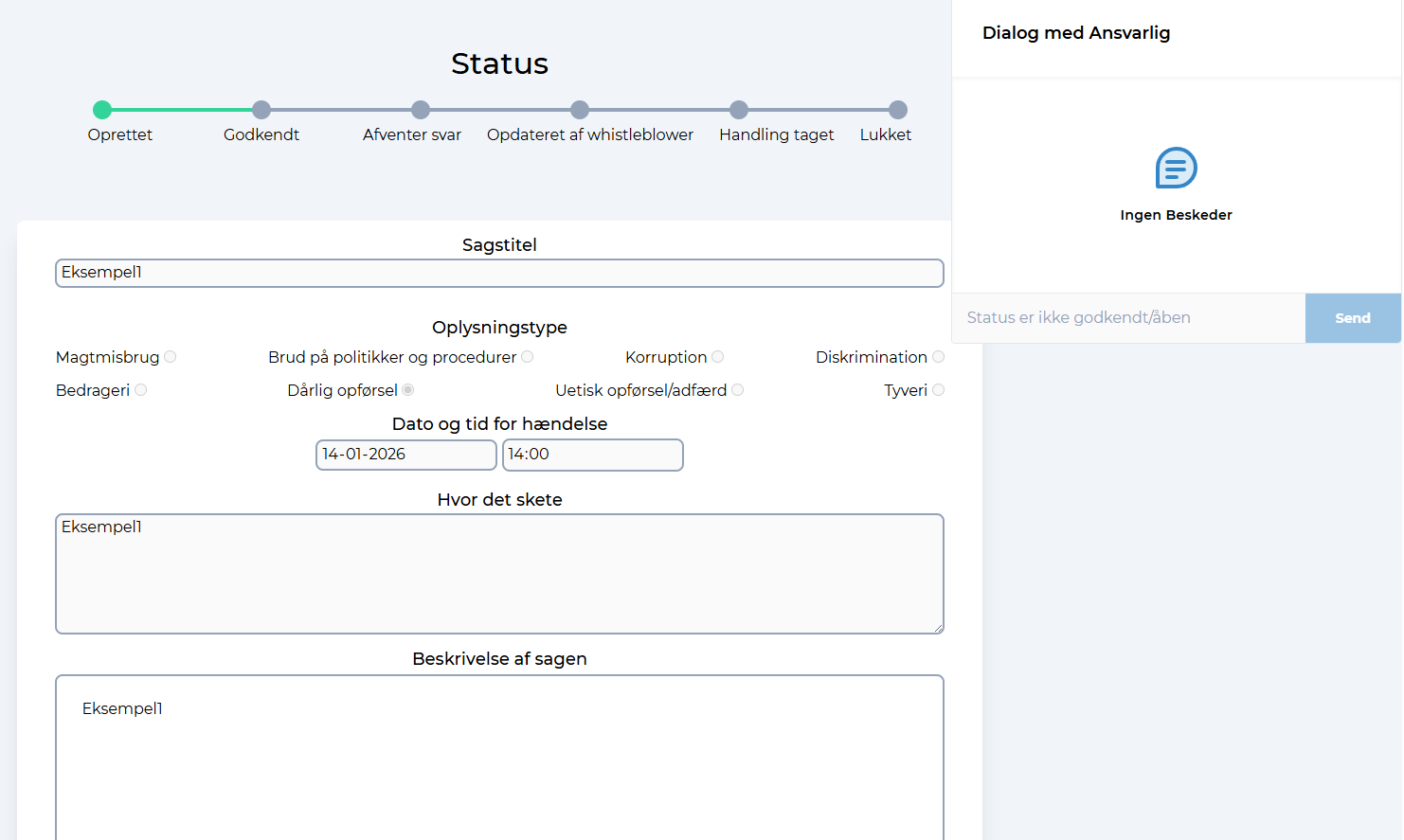This screenshot has height=840, width=1404.
Task: Choose Uetisk opførsel/adfærd radio option
Action: click(738, 390)
